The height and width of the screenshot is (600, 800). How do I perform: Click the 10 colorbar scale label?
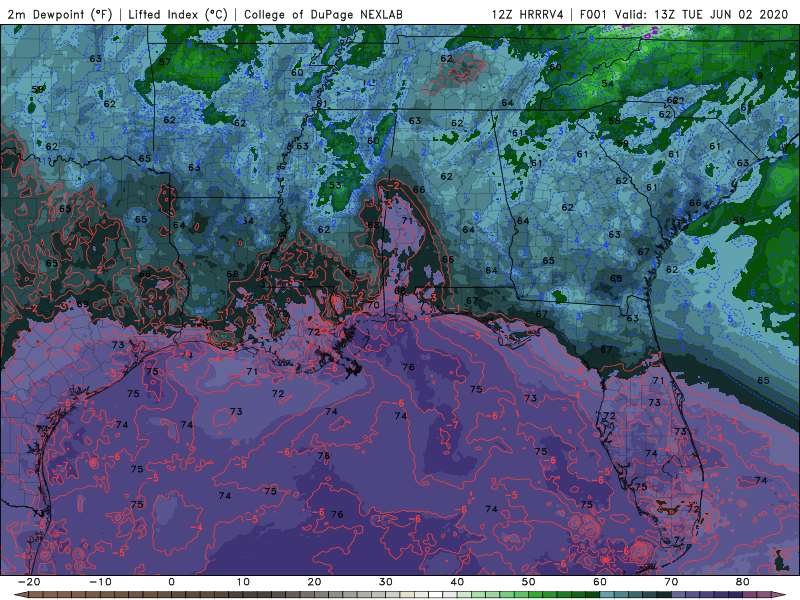pyautogui.click(x=243, y=582)
